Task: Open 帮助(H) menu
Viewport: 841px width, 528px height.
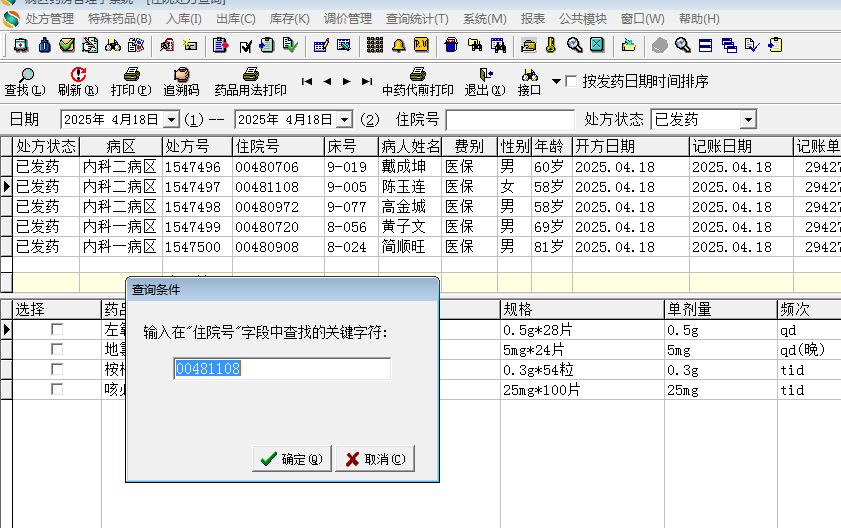Action: tap(699, 19)
